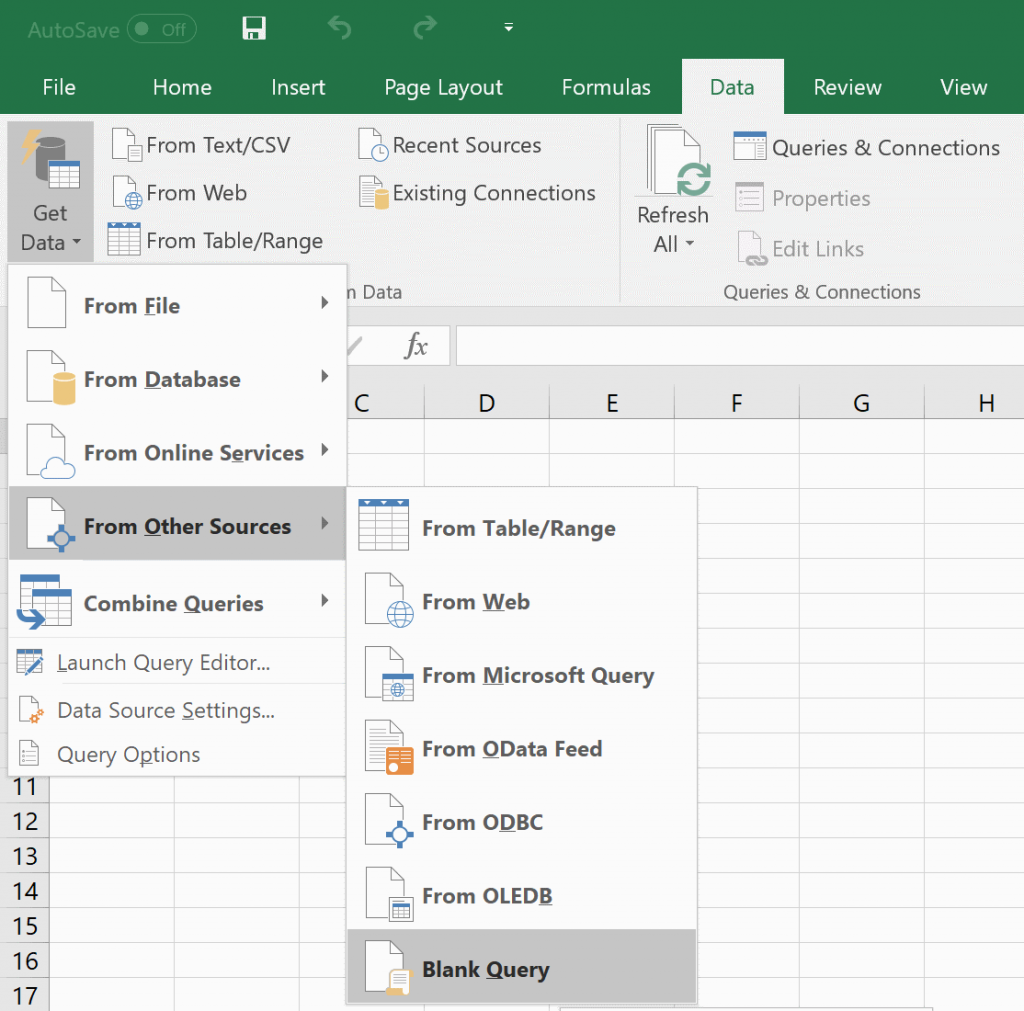Click the Existing Connections icon
This screenshot has width=1024, height=1011.
click(373, 193)
